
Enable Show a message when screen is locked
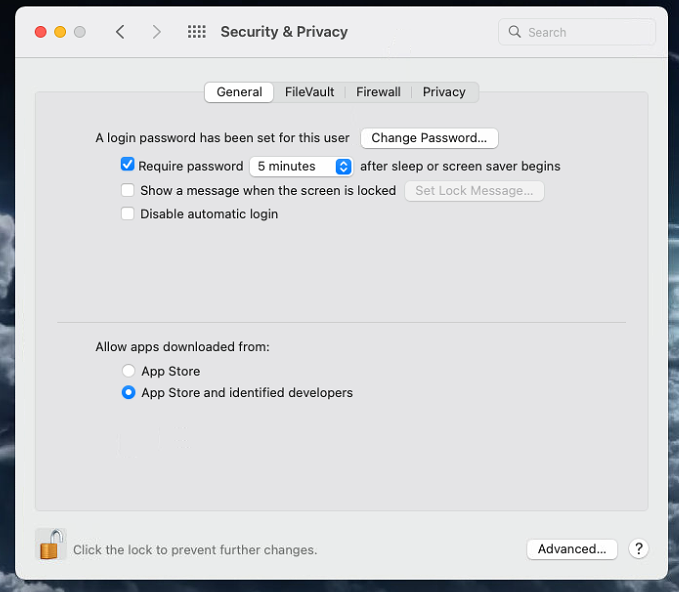[x=128, y=190]
